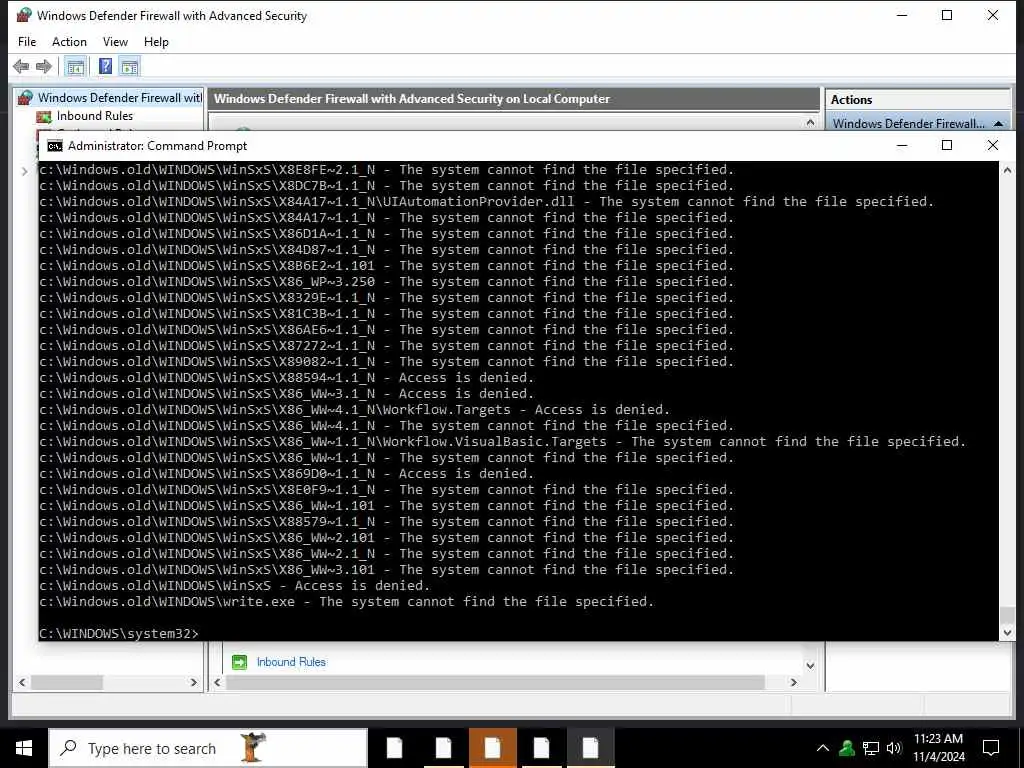The image size is (1024, 768).
Task: Click the WinSxS - Access is denied line
Action: coord(234,585)
